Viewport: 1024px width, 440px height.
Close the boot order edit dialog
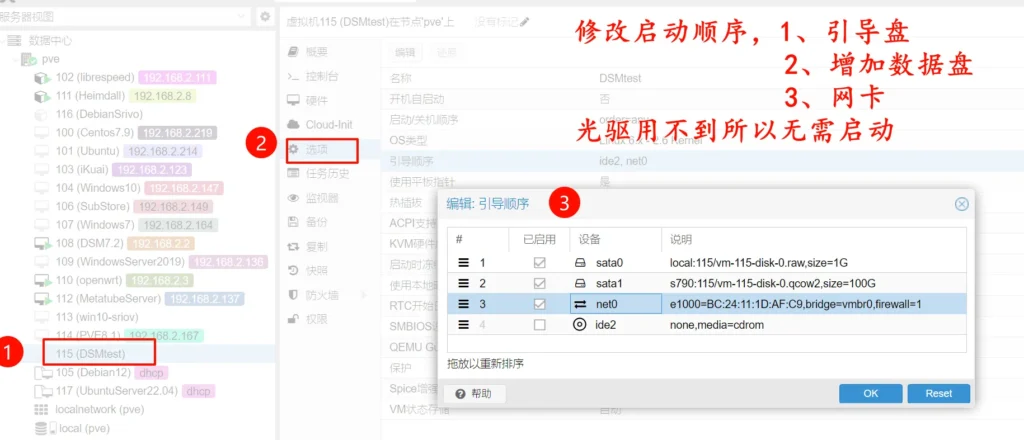961,204
